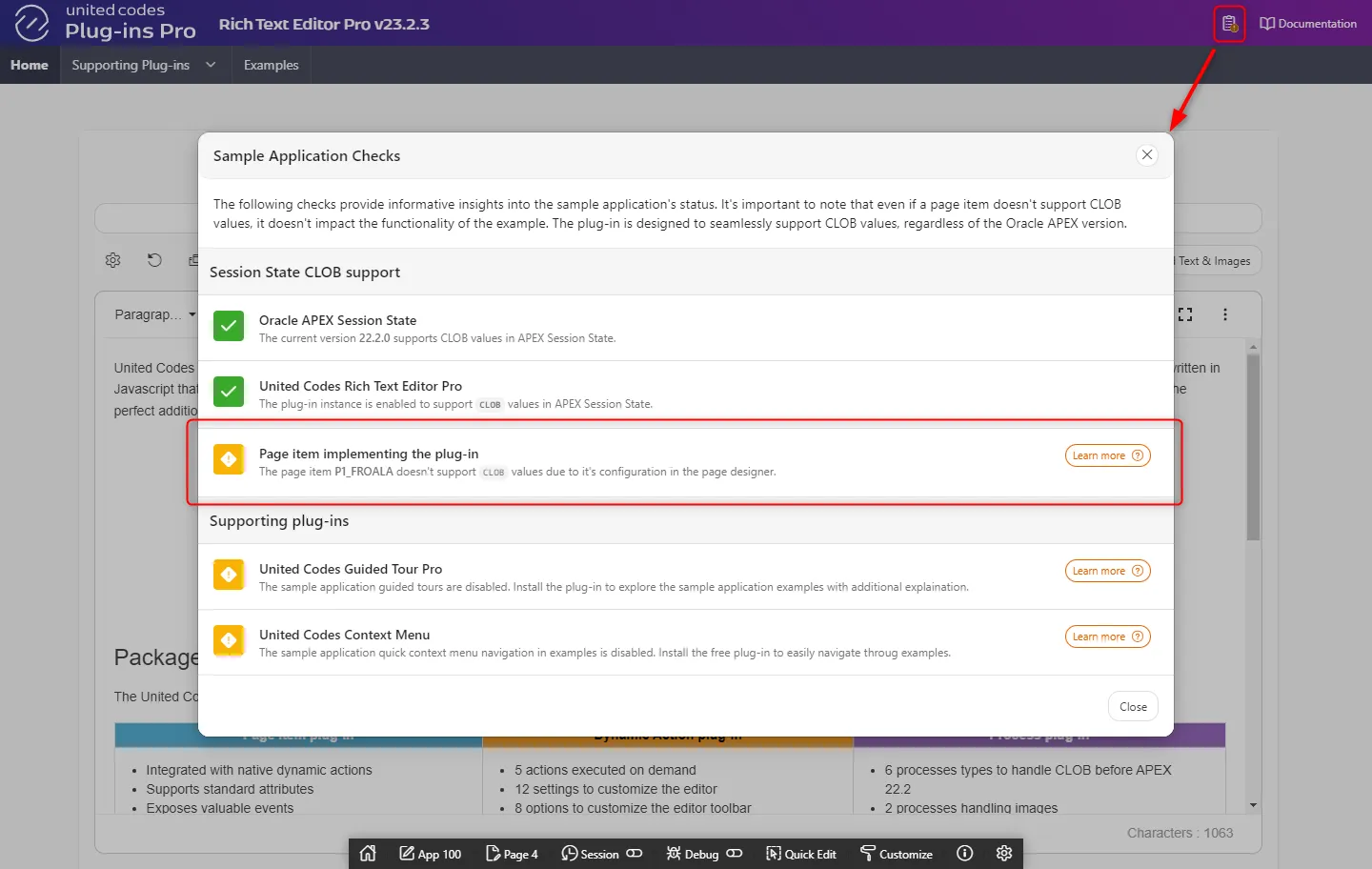Go to the Home tab
Image resolution: width=1372 pixels, height=869 pixels.
[x=30, y=65]
